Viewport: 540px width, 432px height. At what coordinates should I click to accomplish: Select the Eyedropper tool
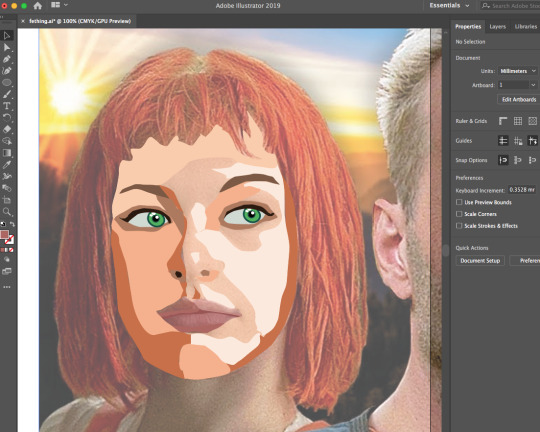coord(7,164)
